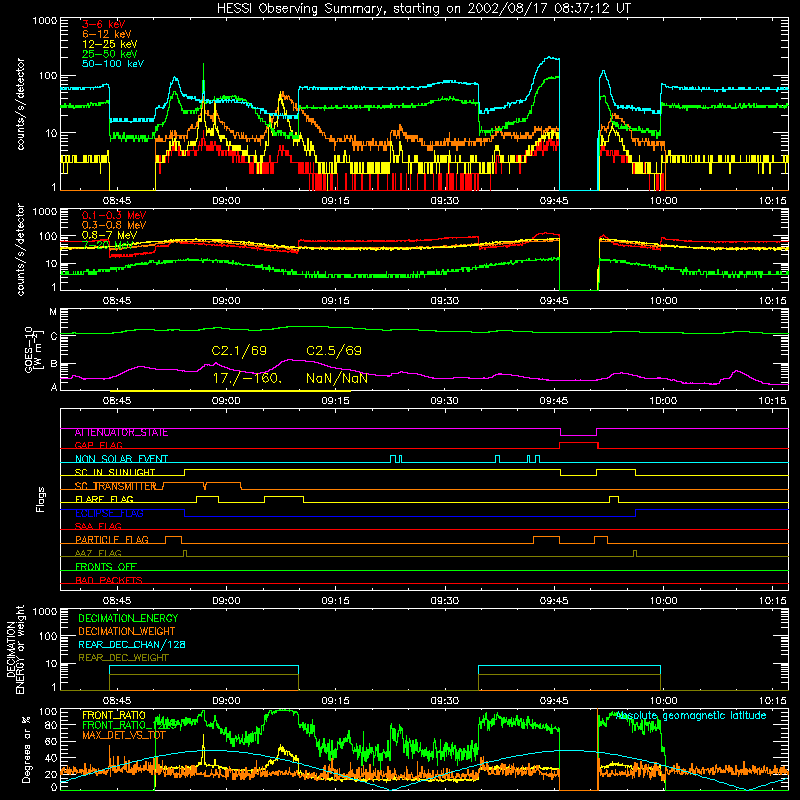Viewport: 800px width, 800px height.
Task: Select the 6-12 keV legend label
Action: [x=107, y=34]
